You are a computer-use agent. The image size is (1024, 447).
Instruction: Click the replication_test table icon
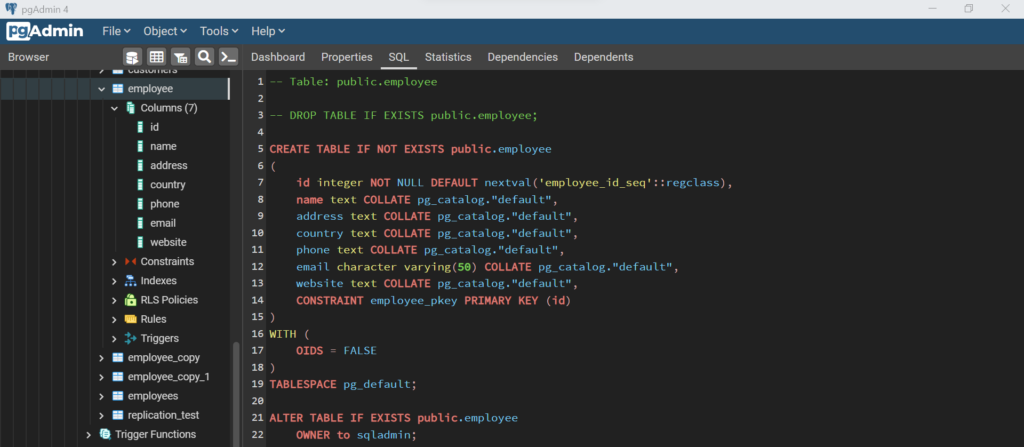[118, 415]
